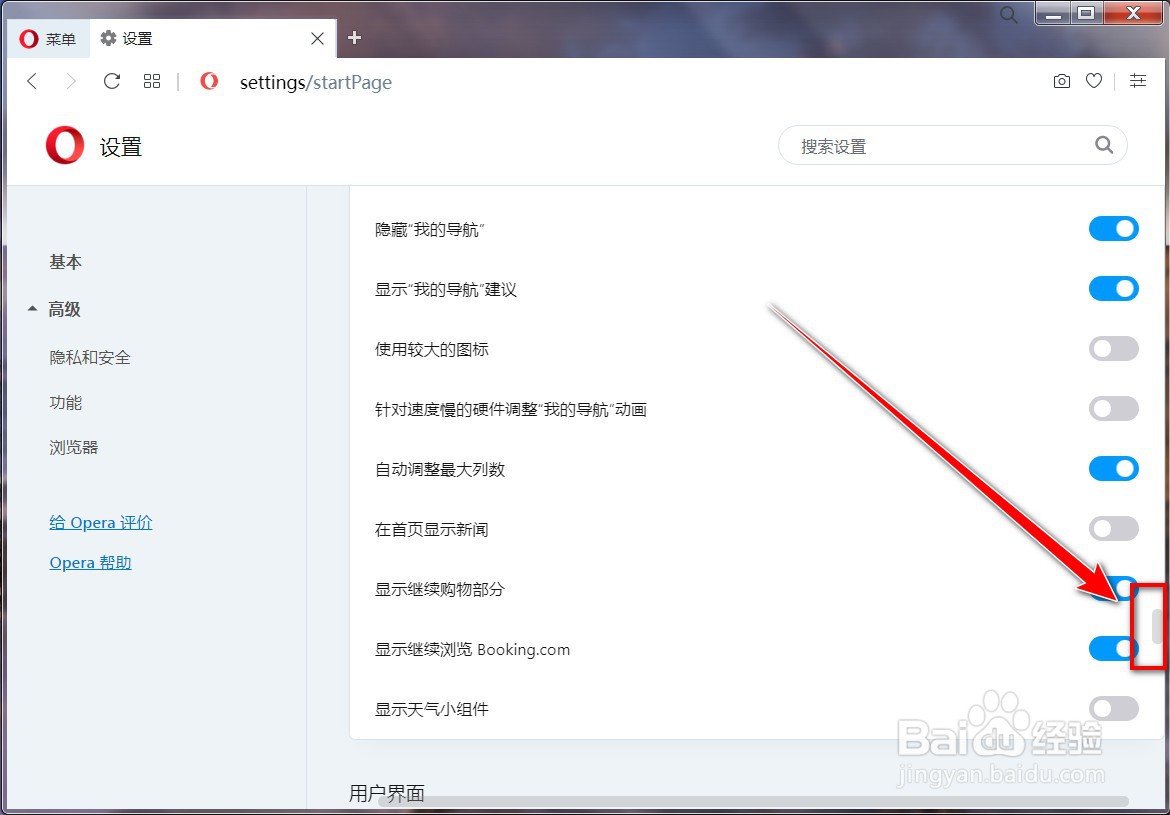1170x815 pixels.
Task: Disable 隐藏"我的导航" toggle
Action: tap(1114, 228)
